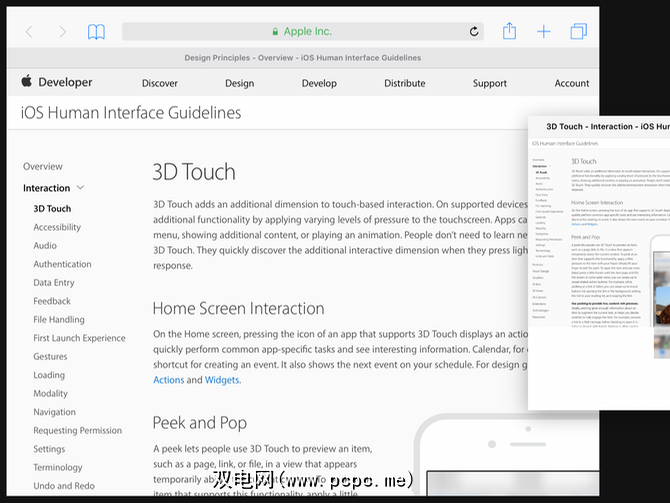670x503 pixels.
Task: Select the Interaction sidebar heading
Action: pyautogui.click(x=47, y=188)
